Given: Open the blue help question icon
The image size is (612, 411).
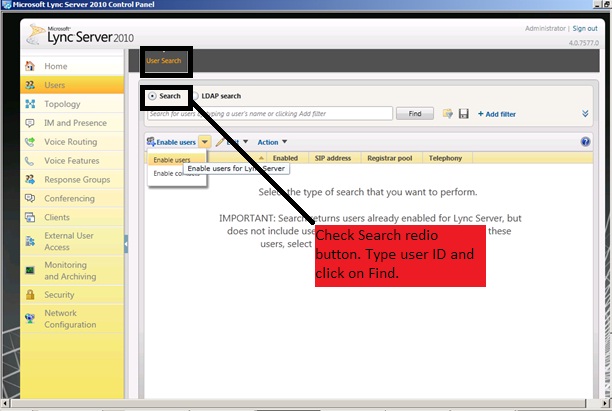Looking at the screenshot, I should [x=585, y=142].
